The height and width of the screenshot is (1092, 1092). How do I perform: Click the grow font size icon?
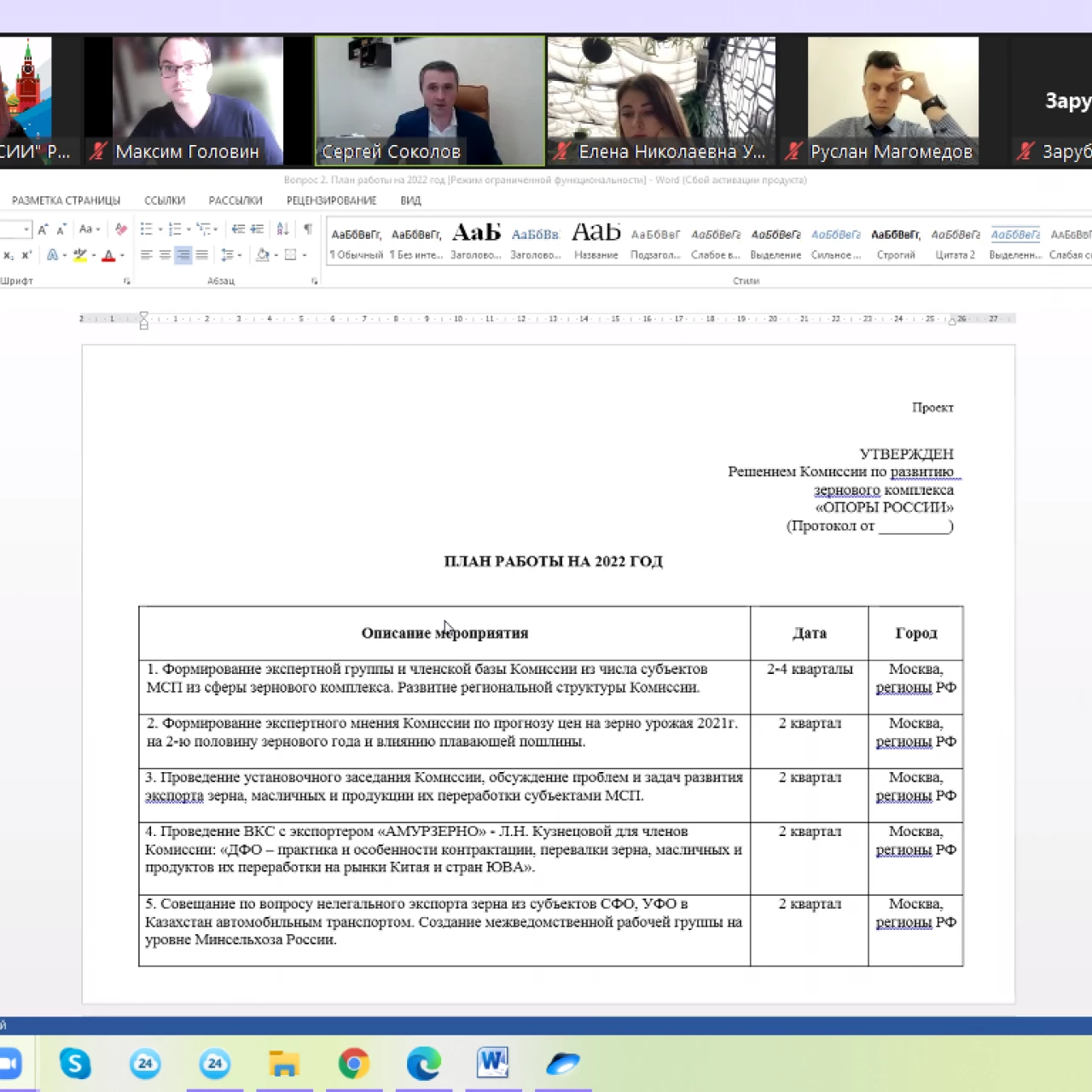coord(43,229)
